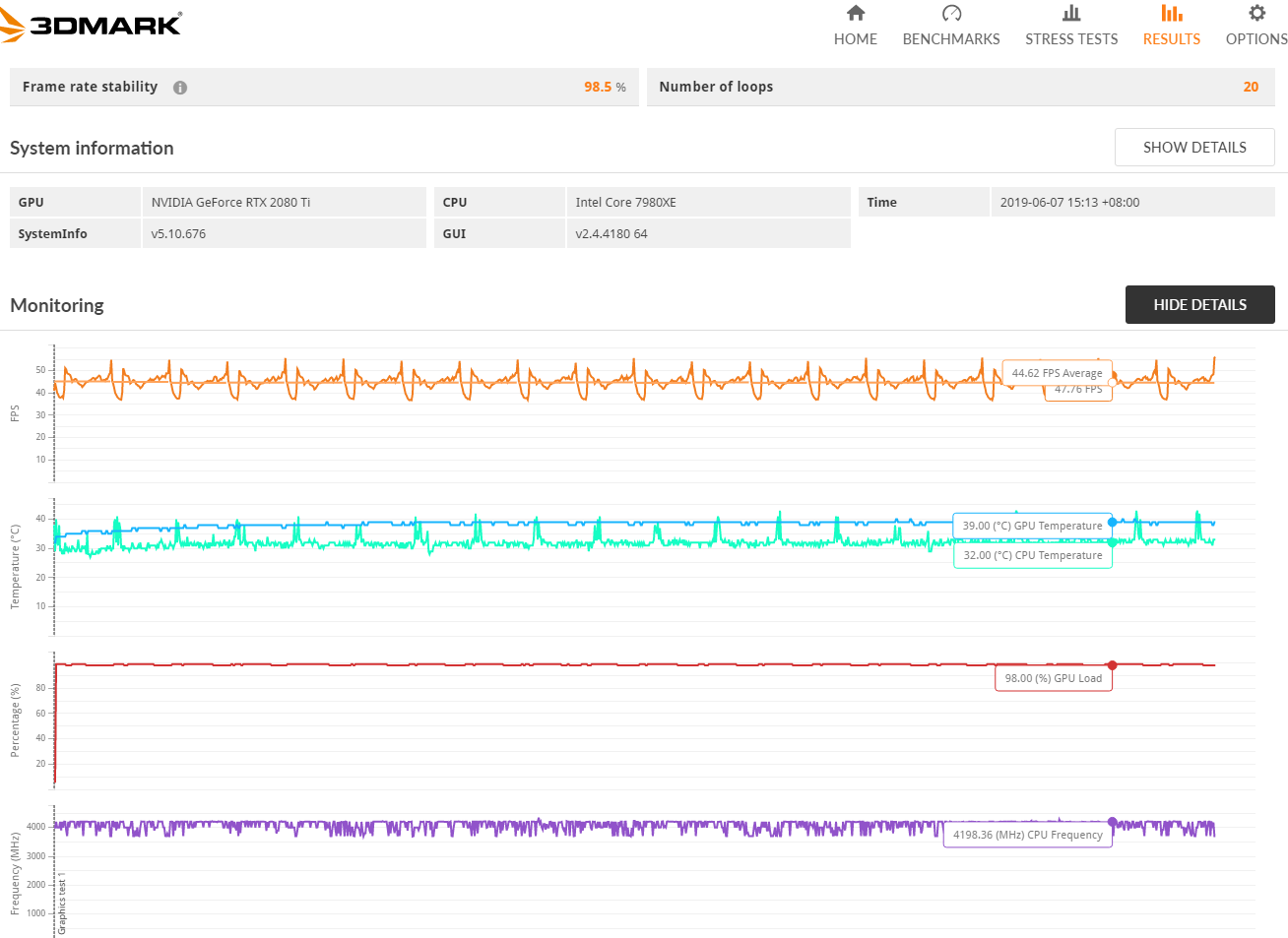This screenshot has height=938, width=1288.
Task: Click the loops count 20
Action: pyautogui.click(x=1251, y=88)
